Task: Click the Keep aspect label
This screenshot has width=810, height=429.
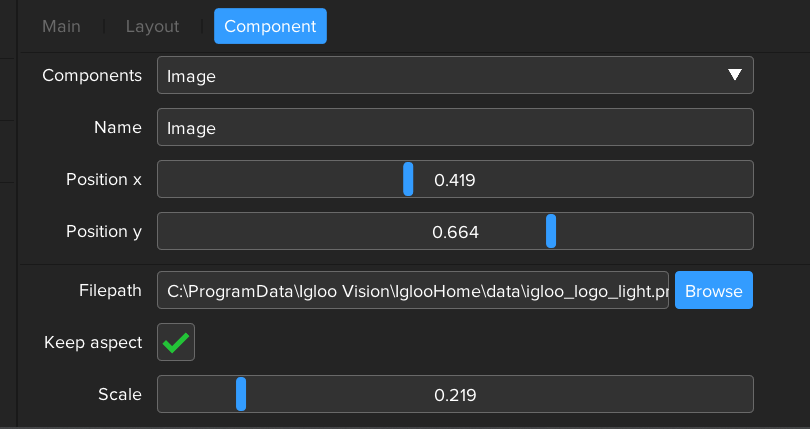Action: [93, 343]
